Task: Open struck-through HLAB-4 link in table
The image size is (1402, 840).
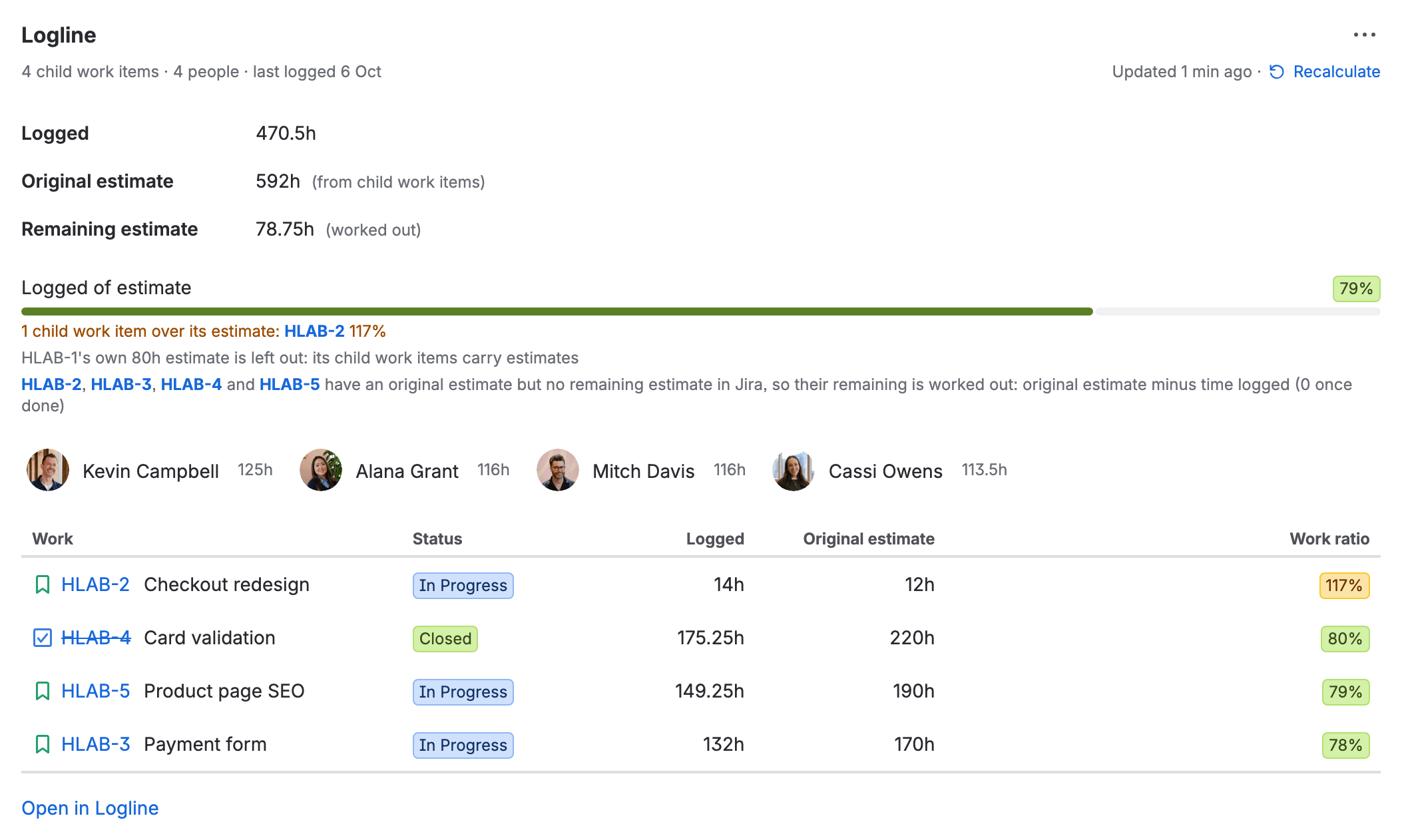Action: click(96, 638)
